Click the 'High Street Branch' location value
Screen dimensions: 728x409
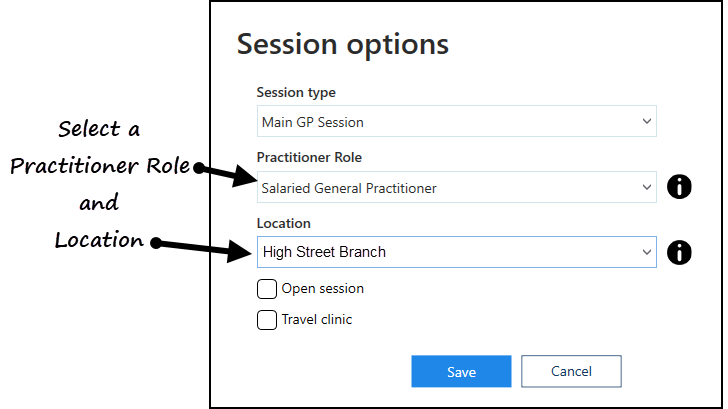click(x=324, y=252)
